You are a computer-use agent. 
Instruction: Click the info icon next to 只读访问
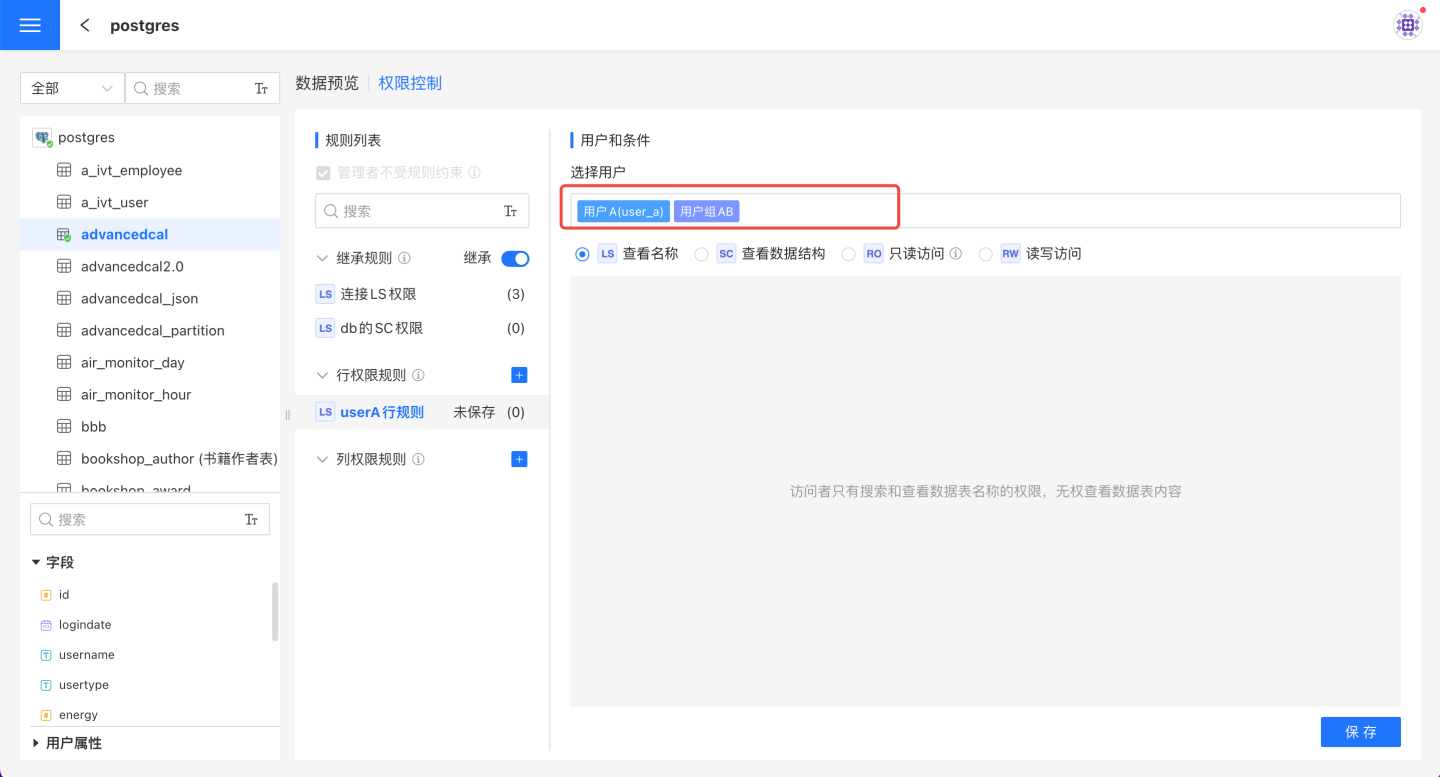(956, 254)
